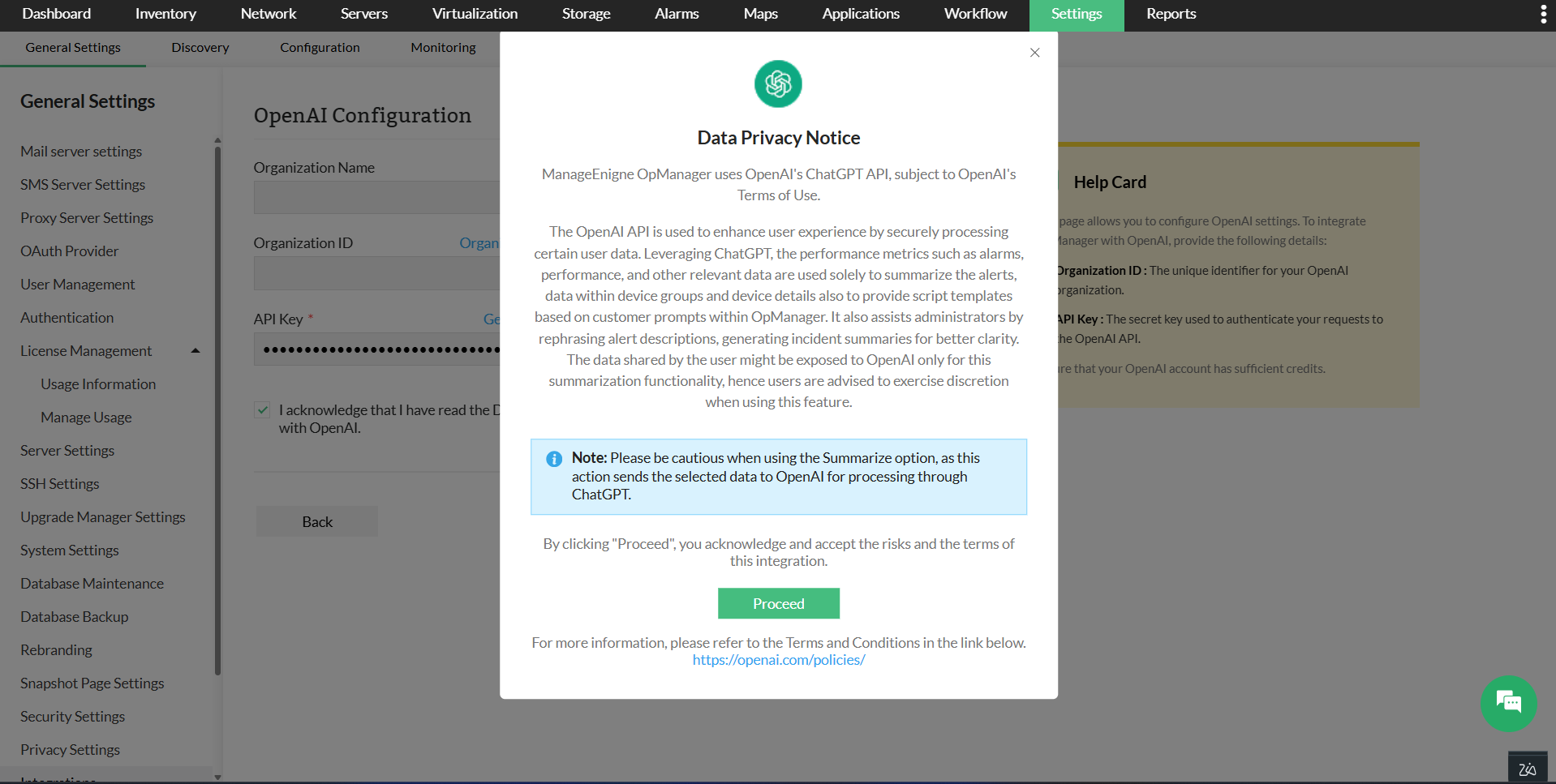This screenshot has width=1556, height=784.
Task: Open Manage Usage
Action: (x=86, y=418)
